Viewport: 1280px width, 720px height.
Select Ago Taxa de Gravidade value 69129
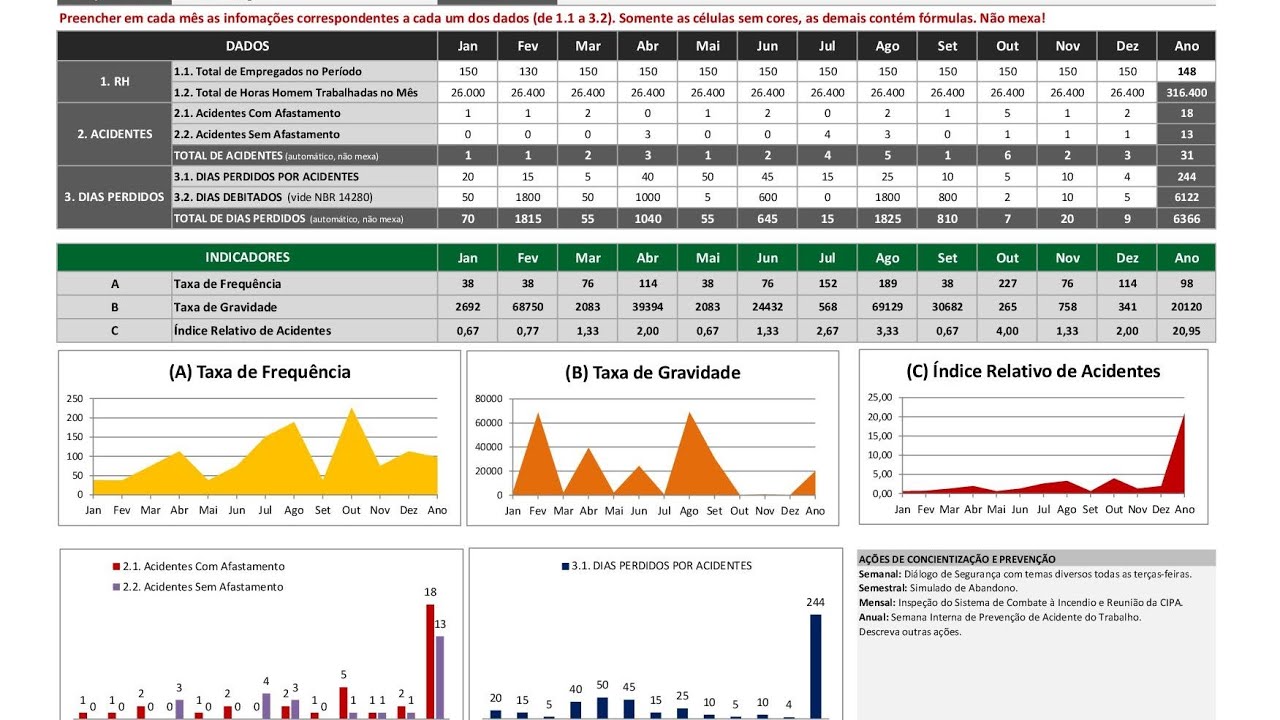(x=888, y=307)
